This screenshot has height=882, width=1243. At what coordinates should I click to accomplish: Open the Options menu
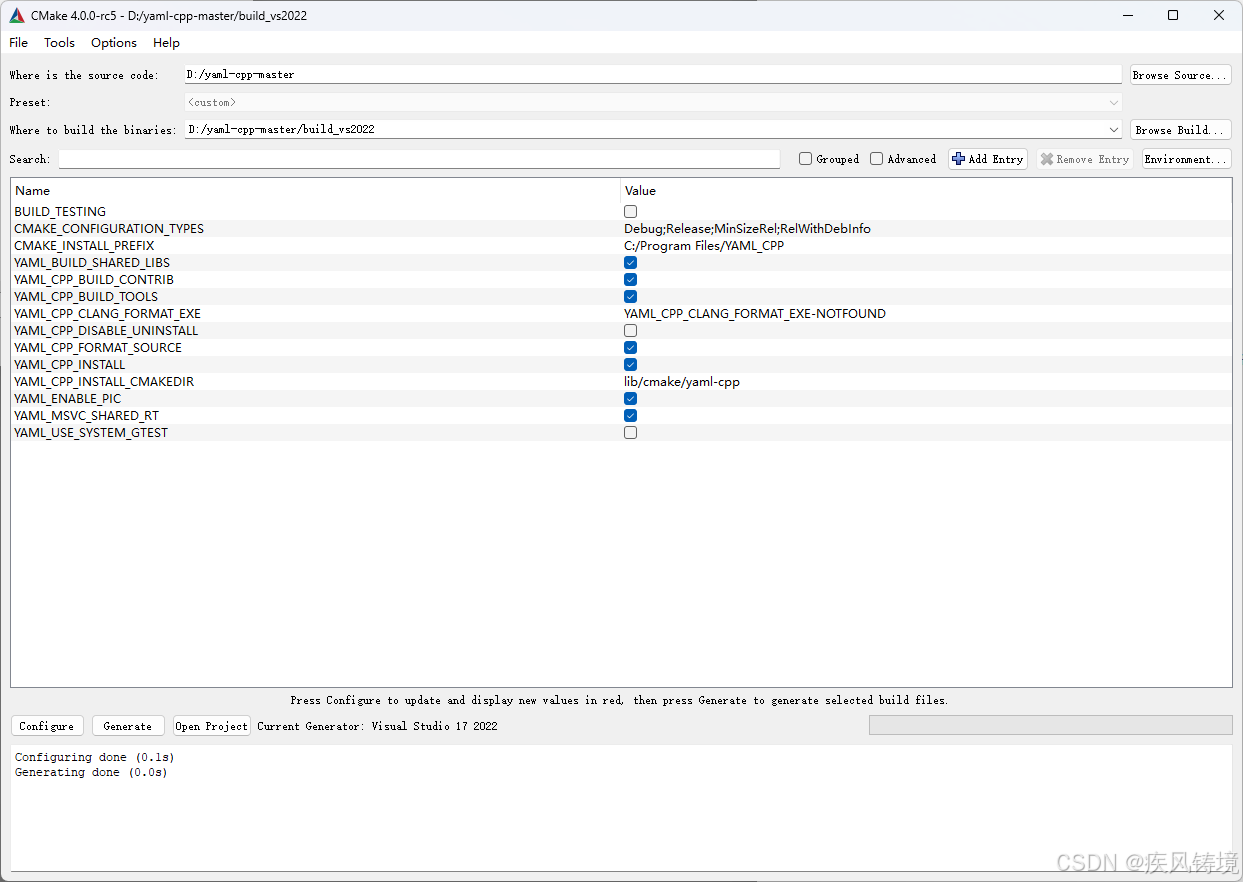click(x=114, y=43)
